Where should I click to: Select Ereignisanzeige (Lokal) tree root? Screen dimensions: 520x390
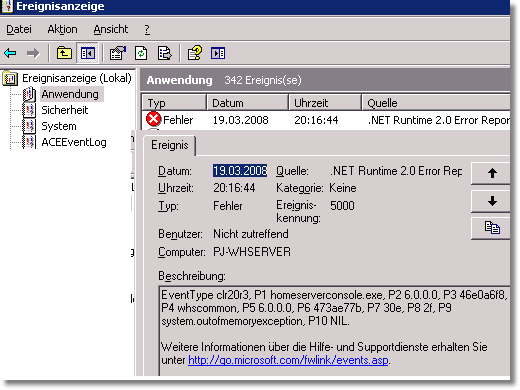pyautogui.click(x=77, y=78)
